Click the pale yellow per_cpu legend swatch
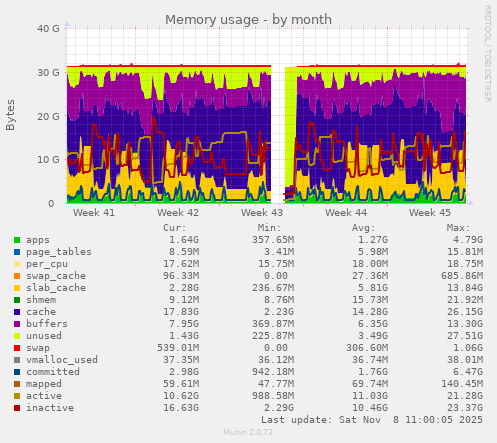This screenshot has width=497, height=443. (x=17, y=264)
